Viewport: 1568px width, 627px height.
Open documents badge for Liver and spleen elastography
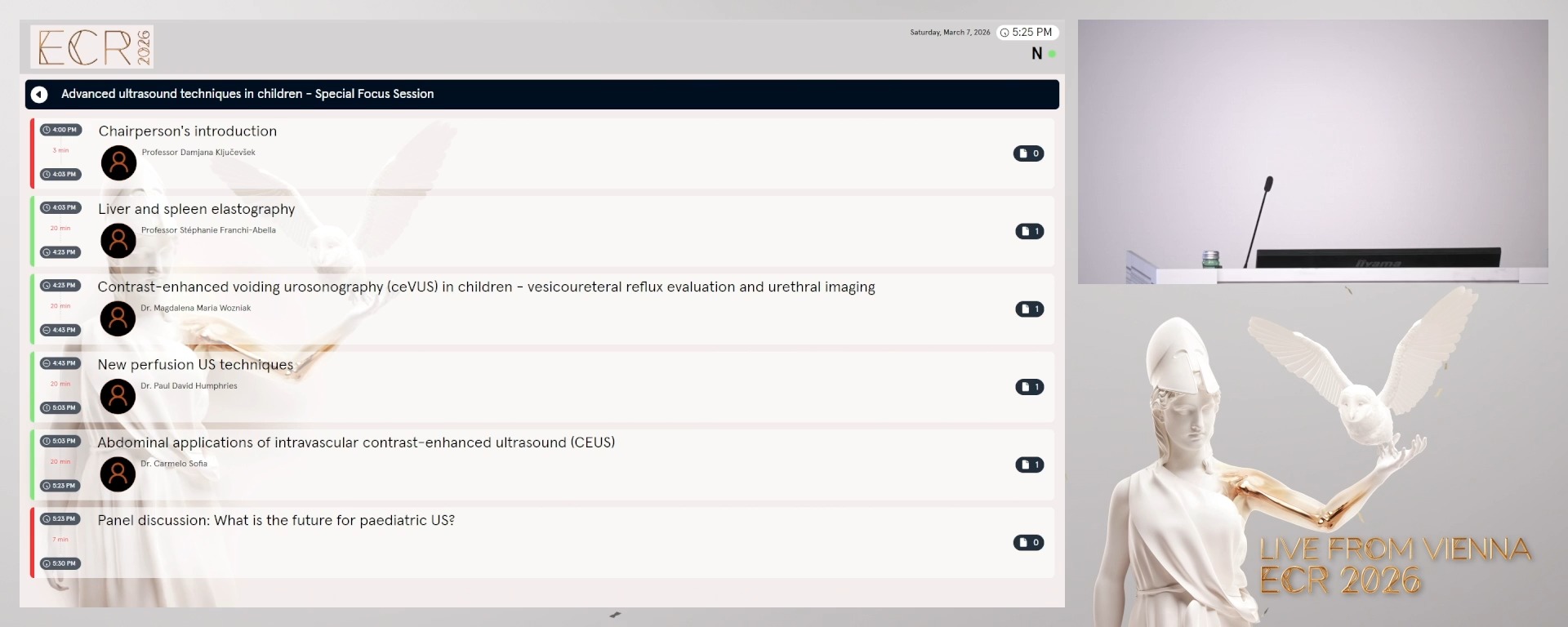click(1029, 231)
